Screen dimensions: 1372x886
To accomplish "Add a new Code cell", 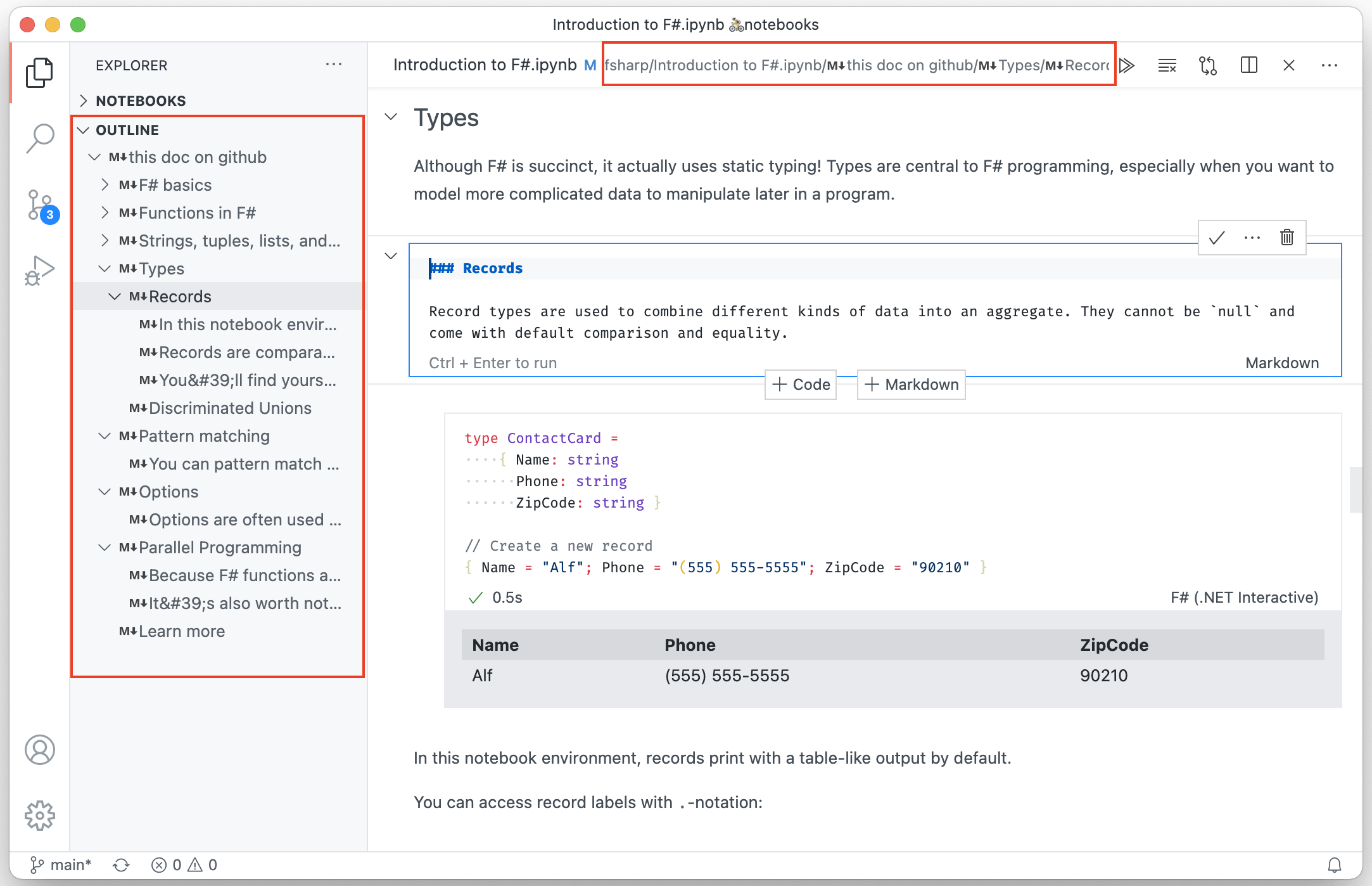I will click(801, 385).
